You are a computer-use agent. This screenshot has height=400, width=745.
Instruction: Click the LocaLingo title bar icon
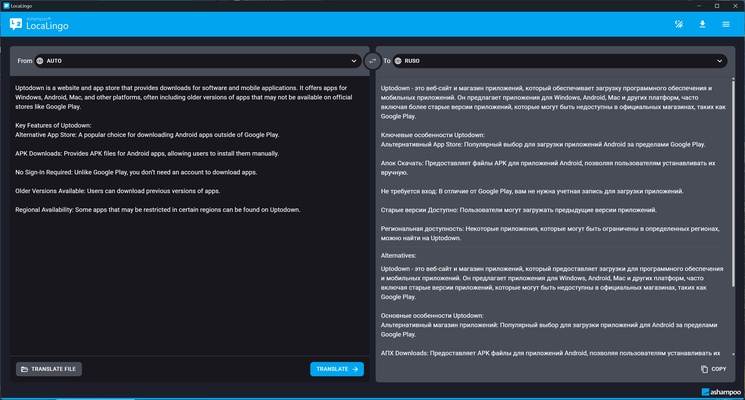(x=7, y=5)
